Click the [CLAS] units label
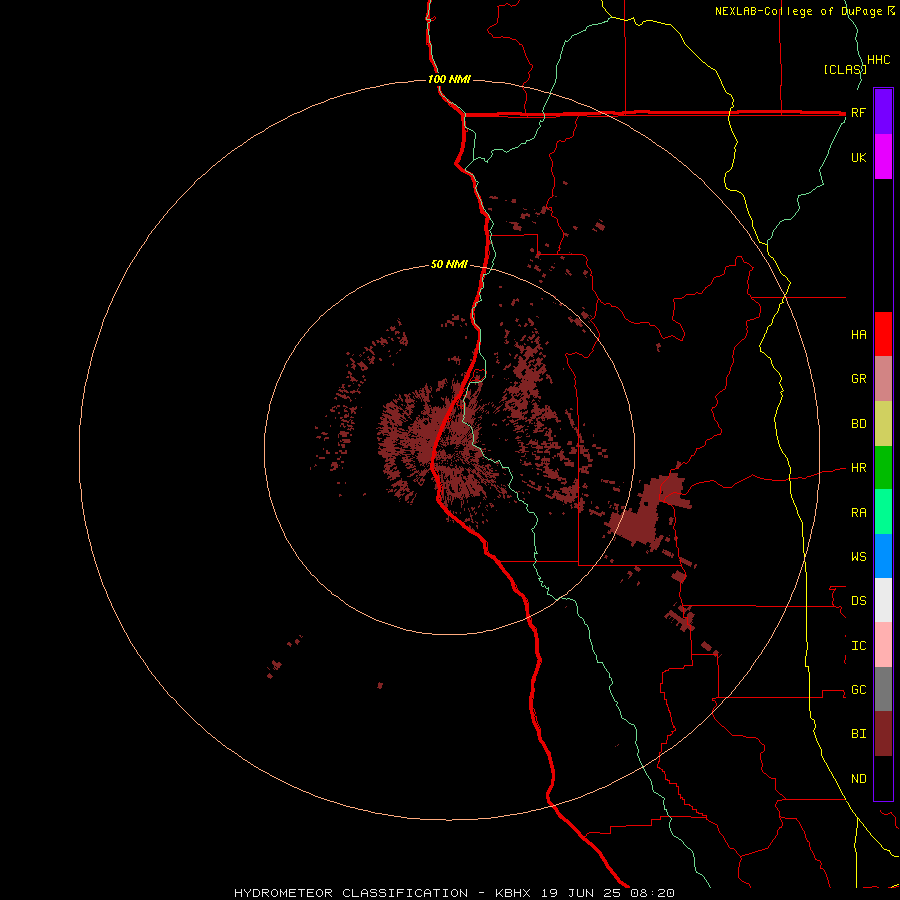Screen dimensions: 900x900 845,69
